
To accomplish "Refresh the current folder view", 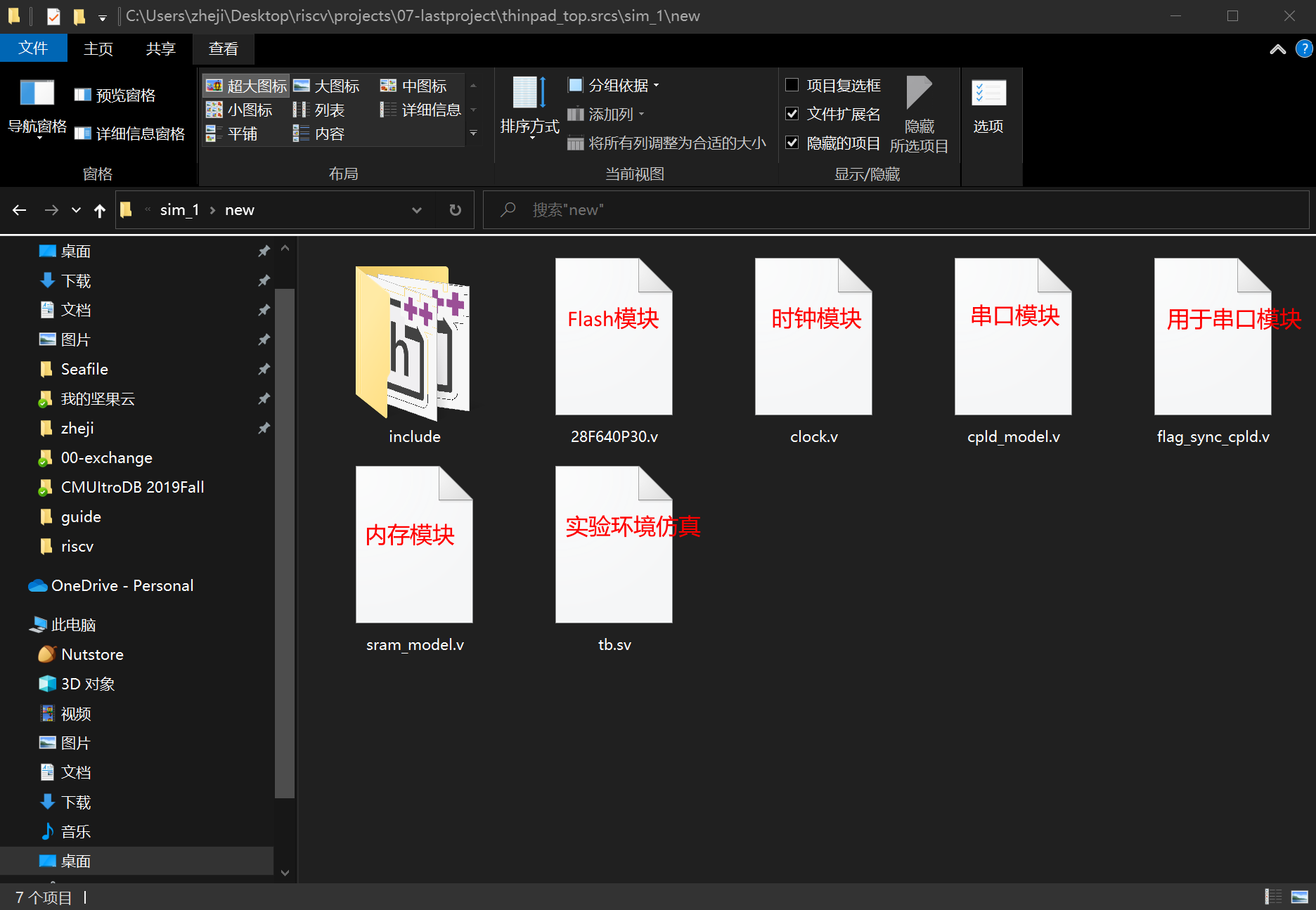I will (455, 210).
